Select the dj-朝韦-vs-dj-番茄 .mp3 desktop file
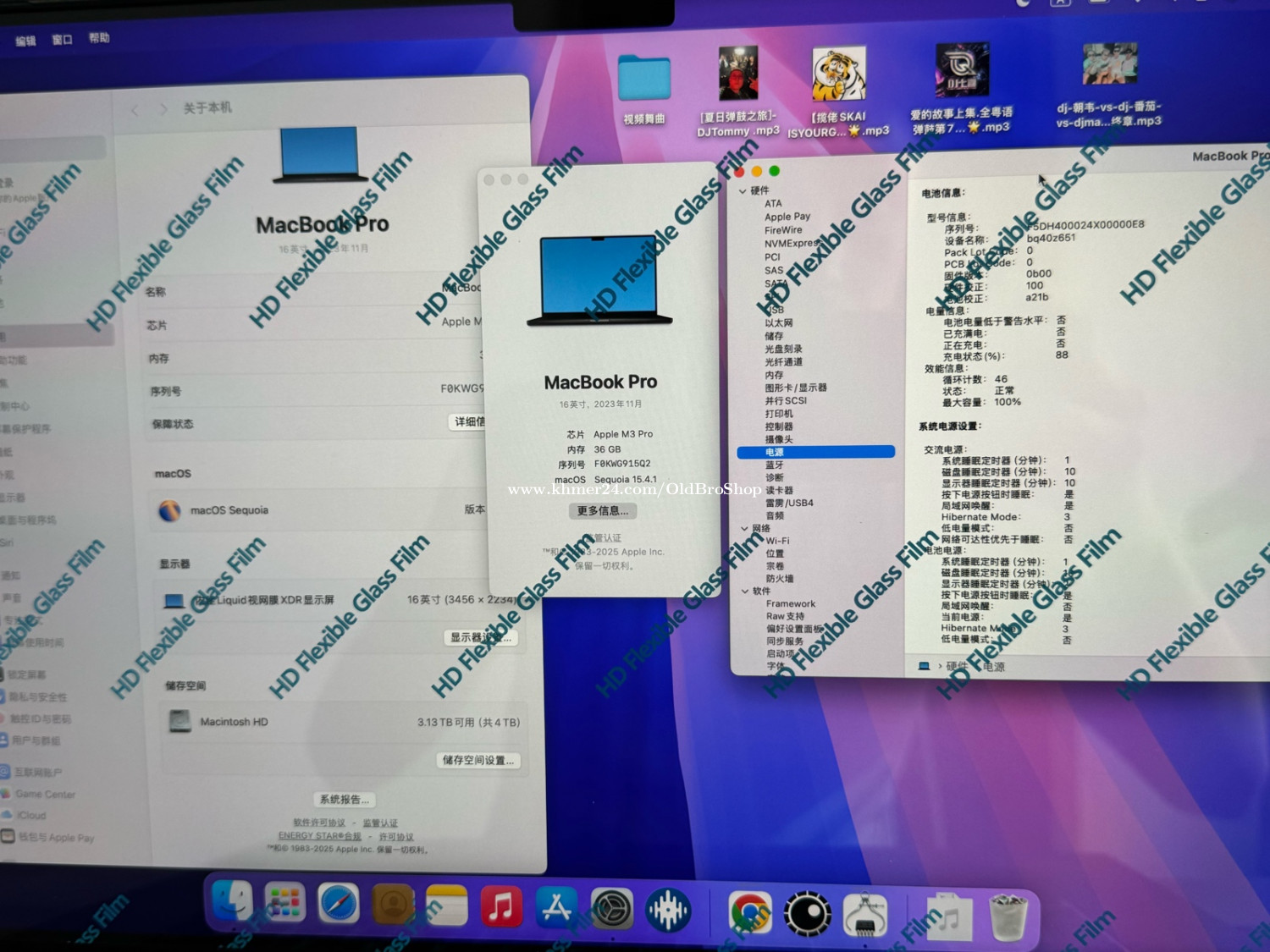This screenshot has width=1270, height=952. click(x=1109, y=85)
